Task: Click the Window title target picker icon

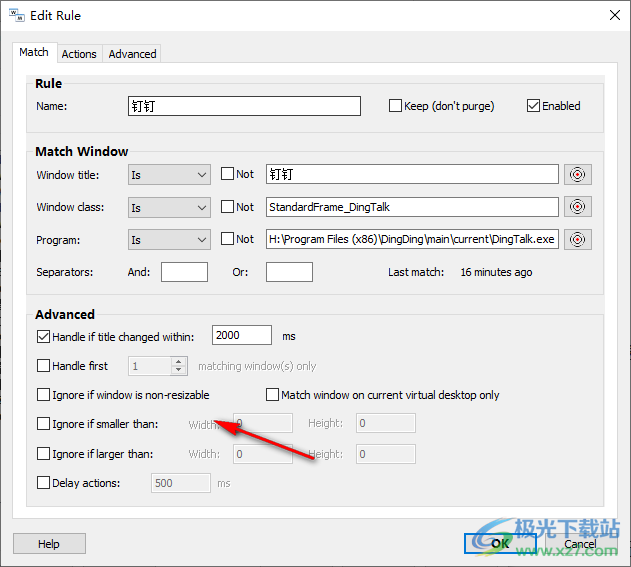Action: pos(577,175)
